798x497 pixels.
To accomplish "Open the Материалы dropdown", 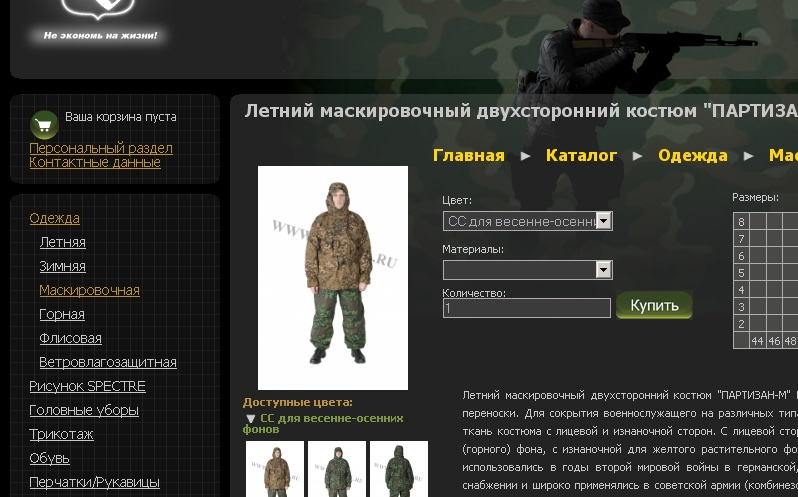I will (x=528, y=270).
